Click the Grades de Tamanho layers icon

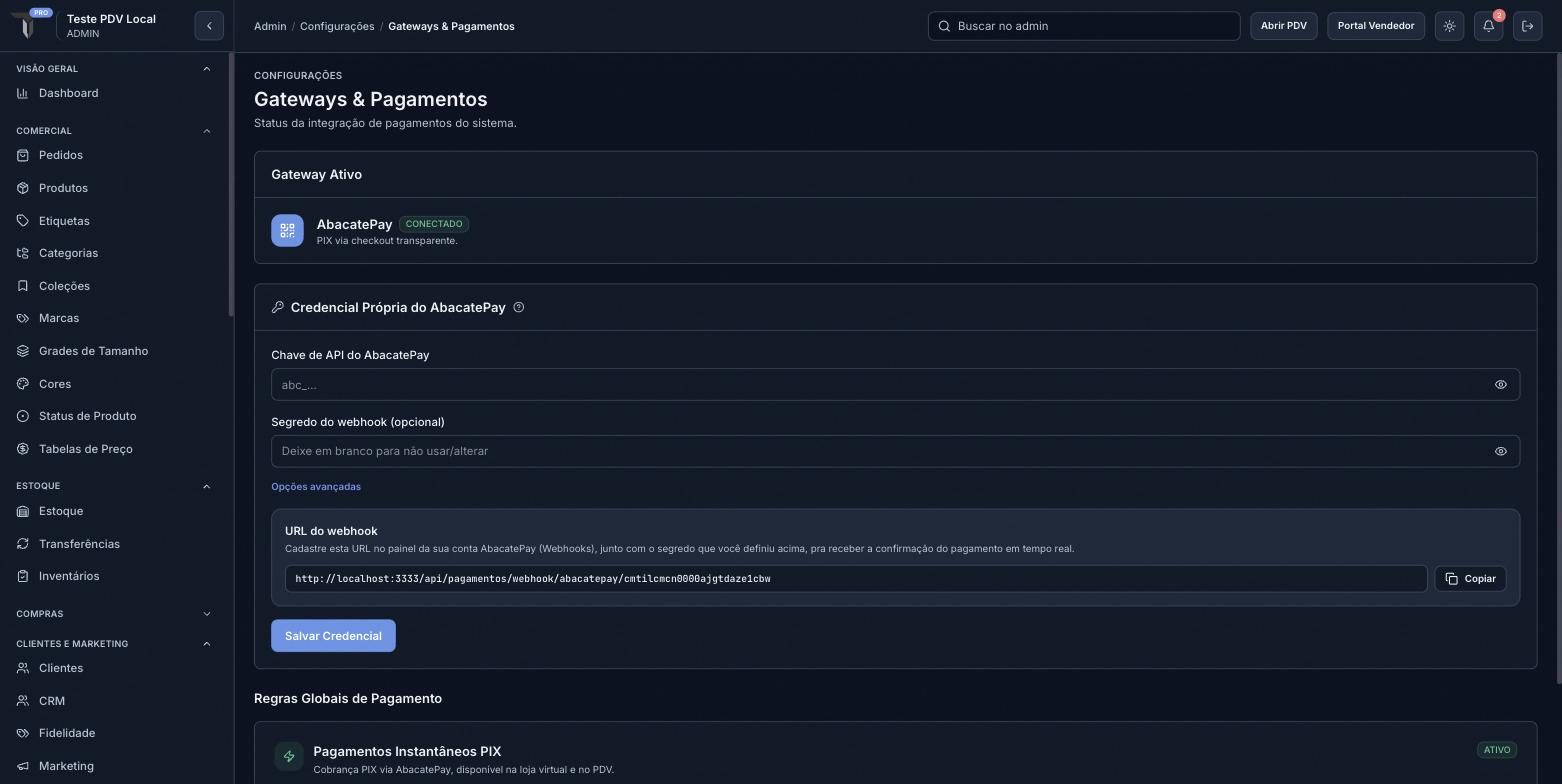point(23,351)
